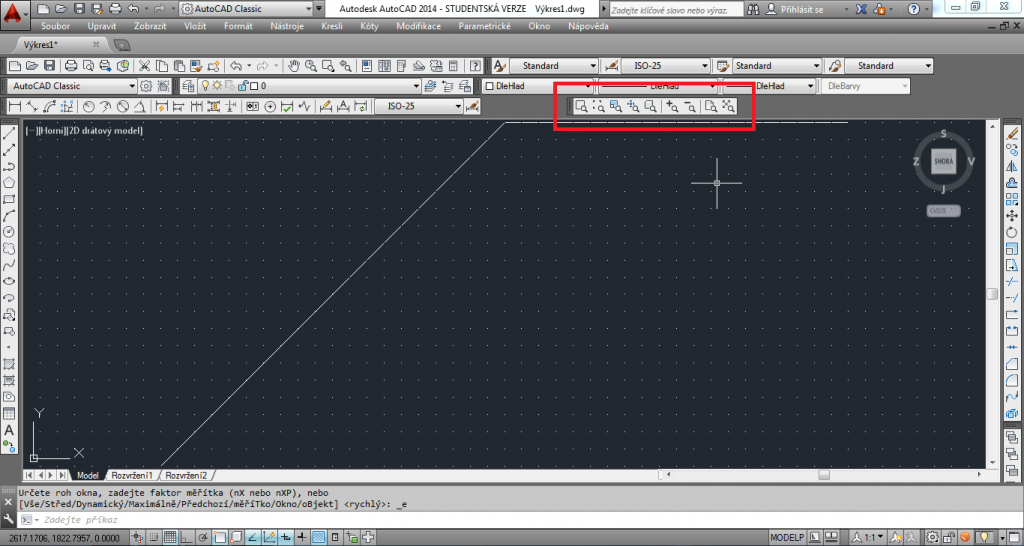
Task: Open the Layer Properties Manager icon
Action: 188,86
